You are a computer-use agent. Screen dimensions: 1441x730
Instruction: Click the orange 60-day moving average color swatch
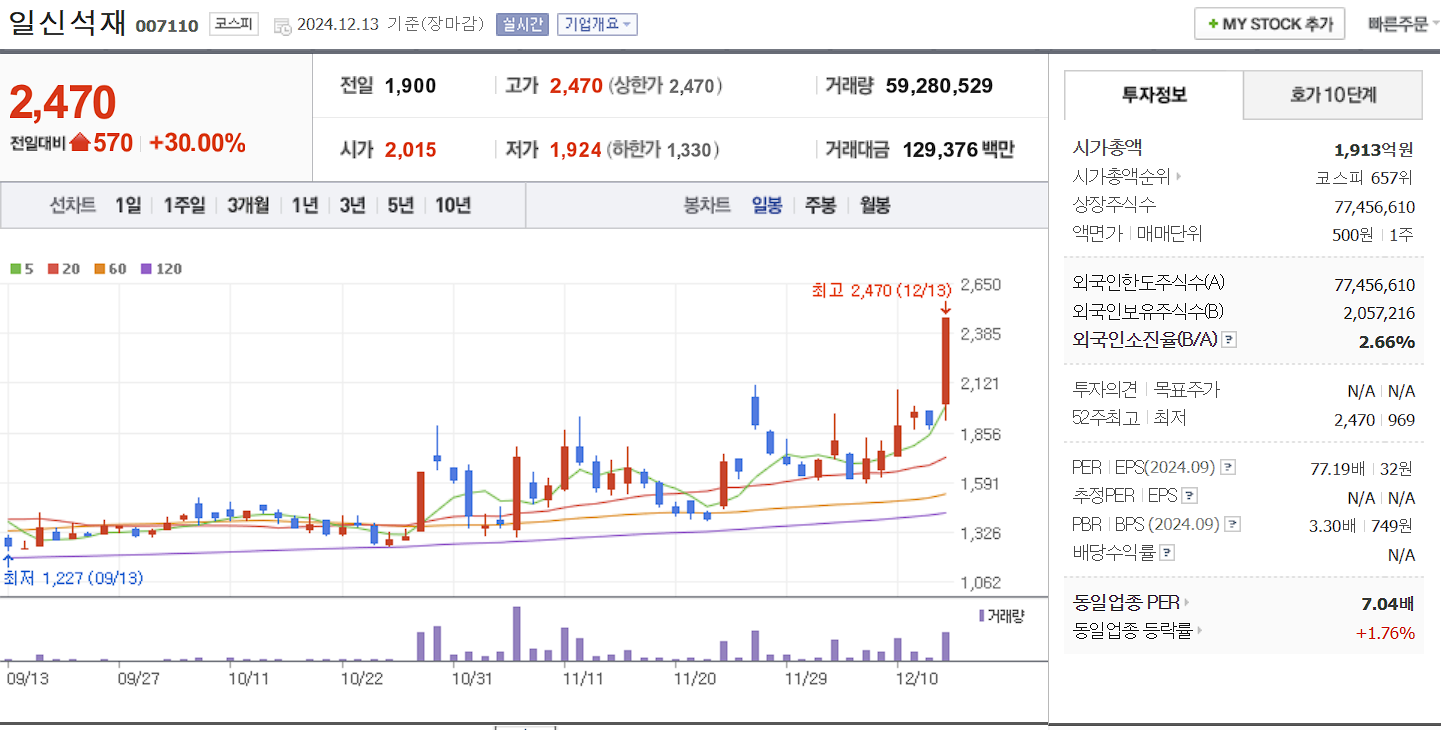tap(100, 269)
